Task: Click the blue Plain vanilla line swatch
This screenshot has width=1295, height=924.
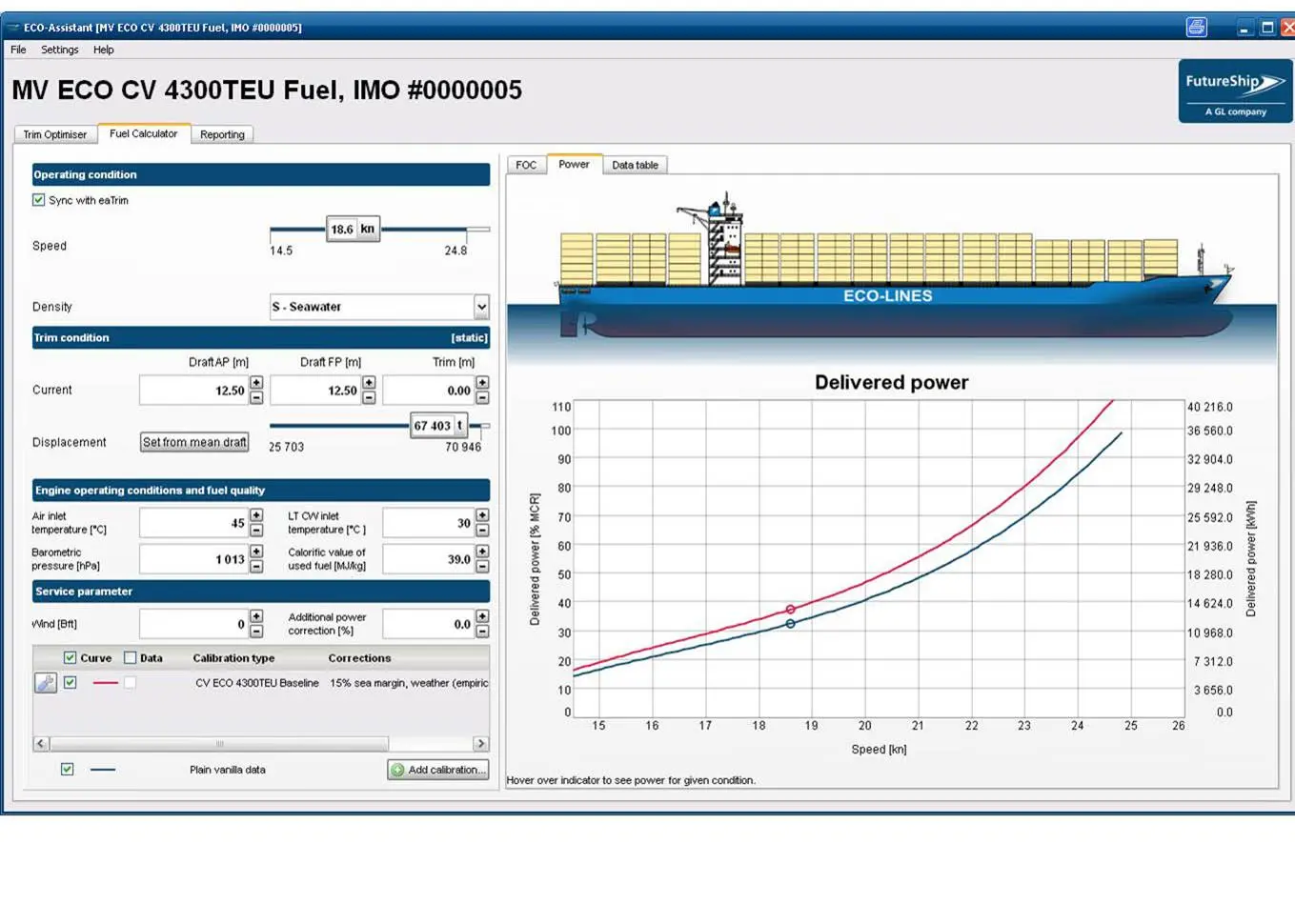Action: click(x=103, y=770)
